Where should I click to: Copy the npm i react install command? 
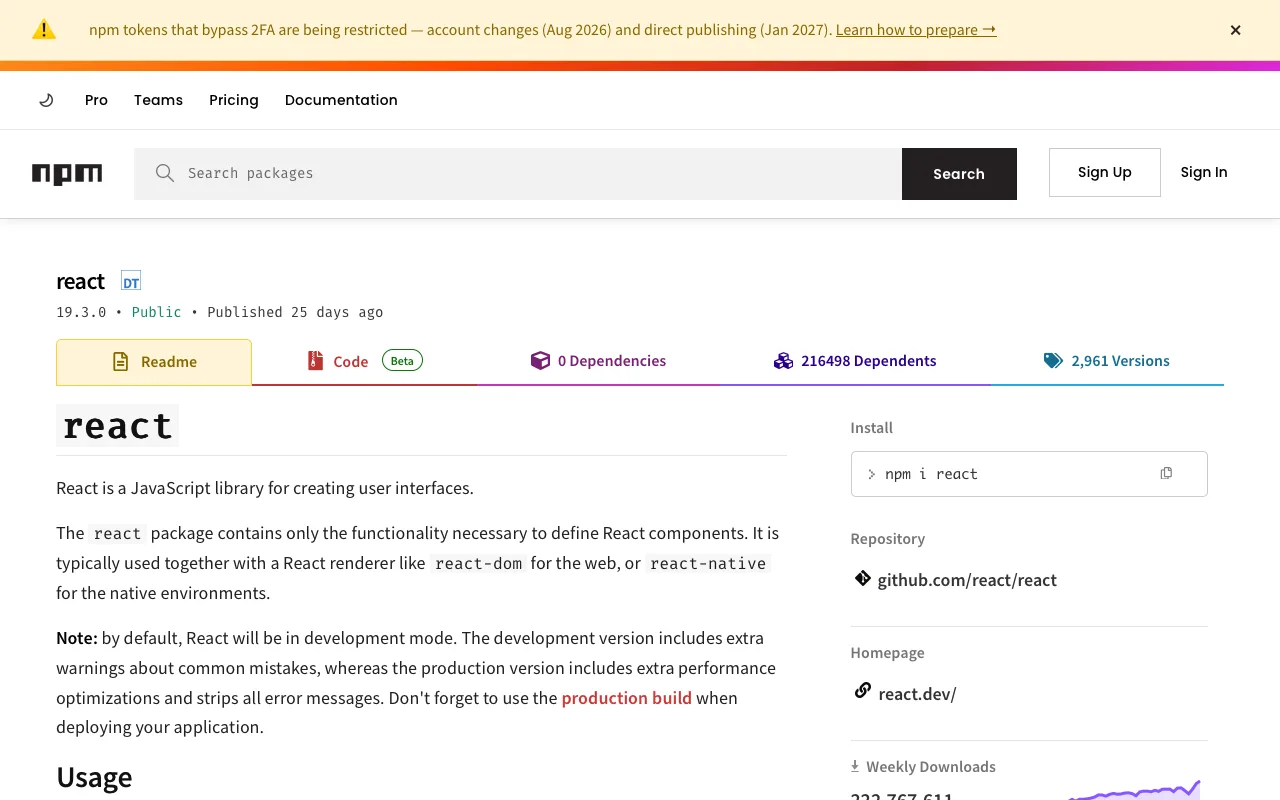tap(1166, 473)
